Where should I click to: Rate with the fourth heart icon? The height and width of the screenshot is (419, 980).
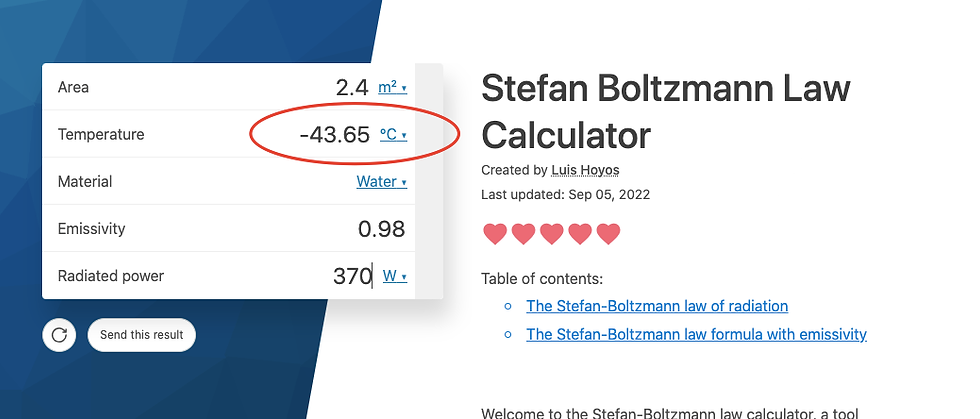tap(580, 234)
